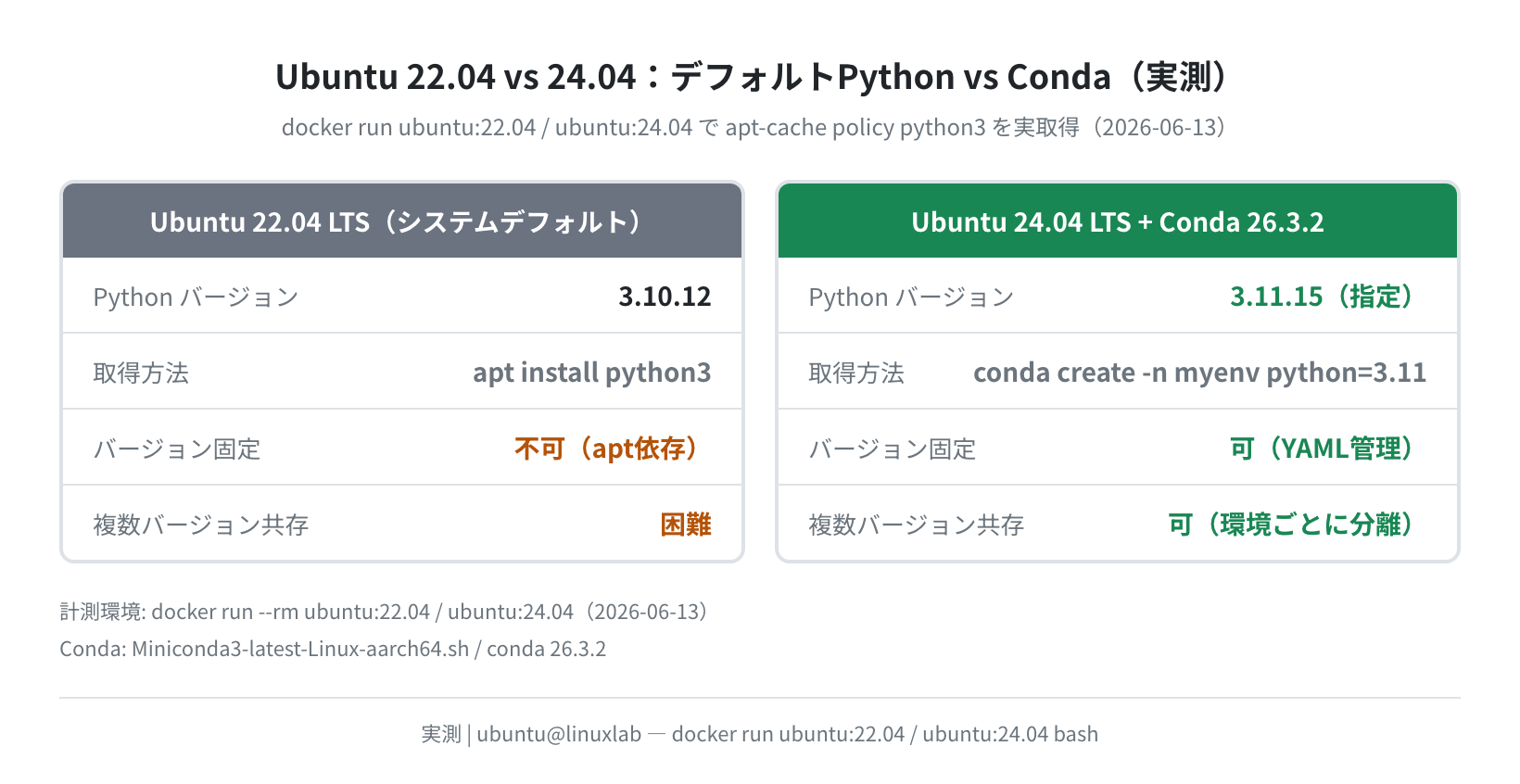Select the バージョン固定 label in the left card
This screenshot has width=1520, height=784.
pos(177,449)
